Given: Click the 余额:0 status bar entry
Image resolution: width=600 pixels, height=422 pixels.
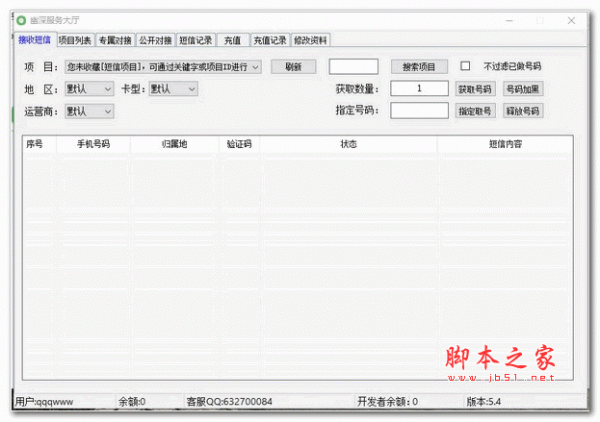Looking at the screenshot, I should tap(132, 402).
